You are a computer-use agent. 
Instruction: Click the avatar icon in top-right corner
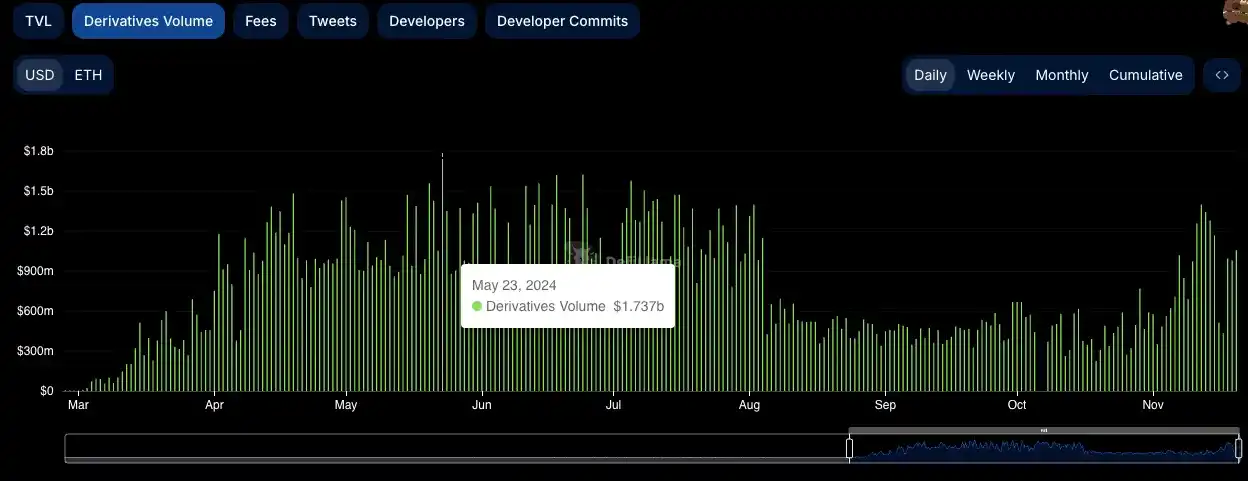1235,12
